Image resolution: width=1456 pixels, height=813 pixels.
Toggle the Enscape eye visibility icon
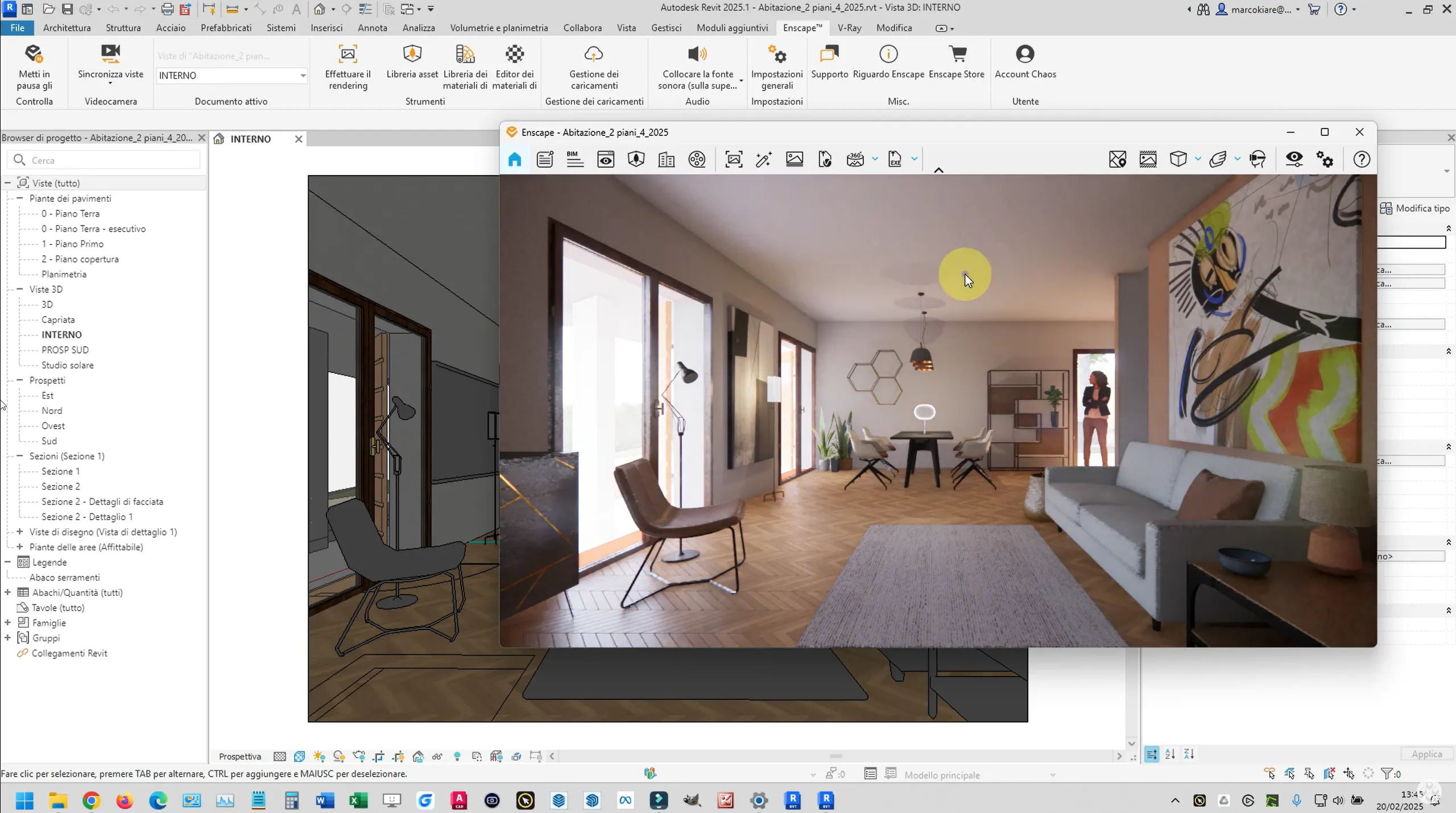1294,160
